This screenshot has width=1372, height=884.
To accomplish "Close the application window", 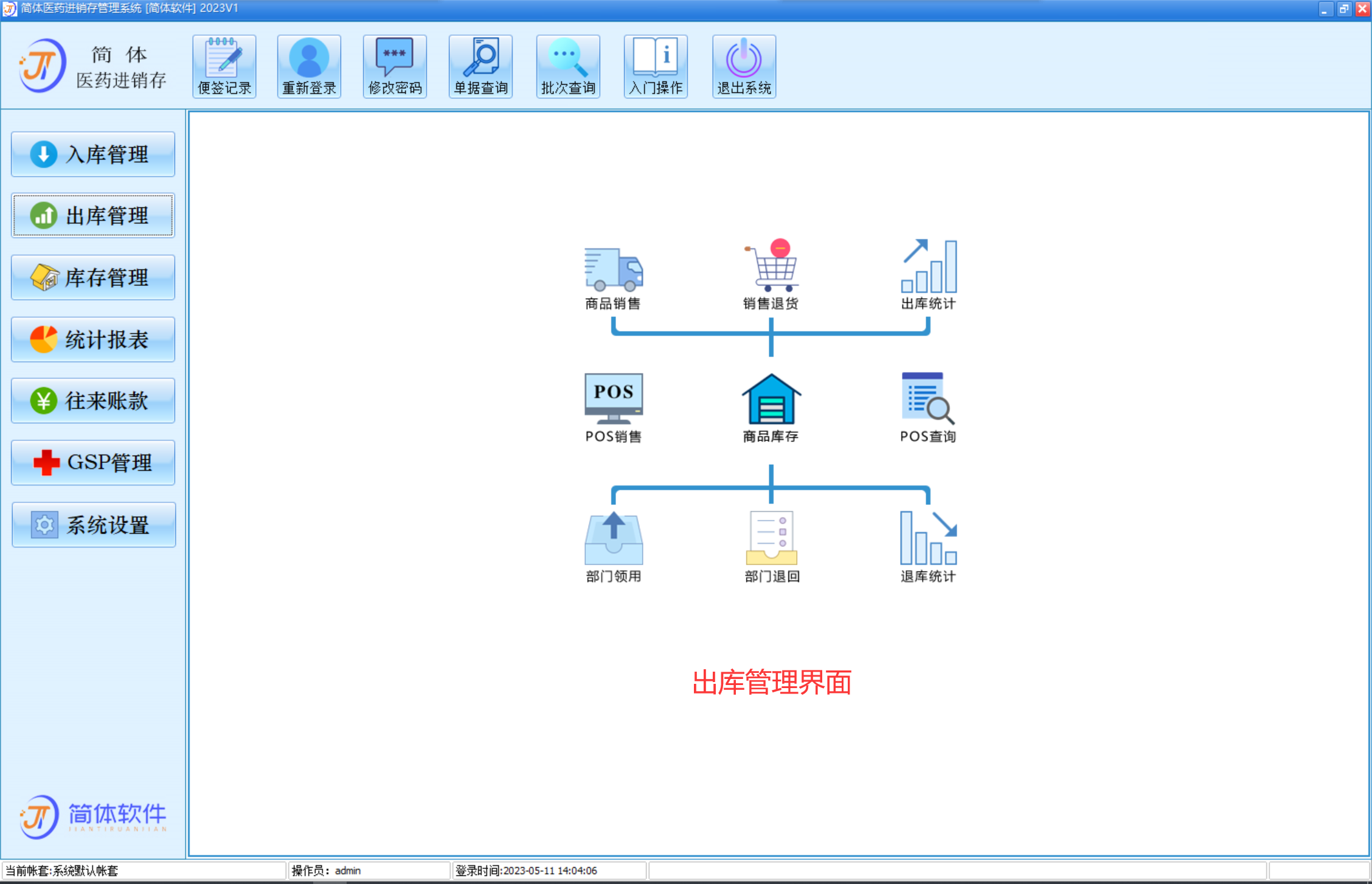I will (1362, 9).
